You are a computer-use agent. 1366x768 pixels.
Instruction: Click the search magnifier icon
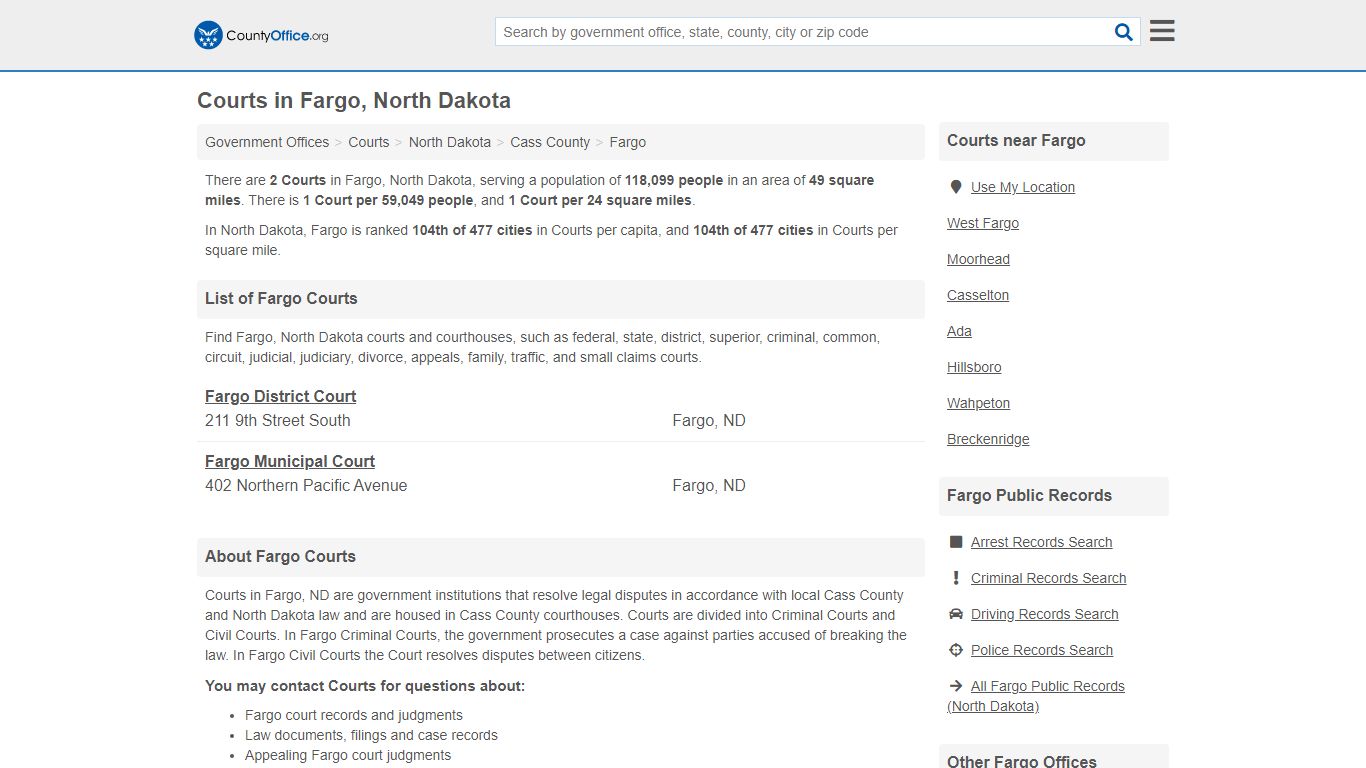(1124, 32)
